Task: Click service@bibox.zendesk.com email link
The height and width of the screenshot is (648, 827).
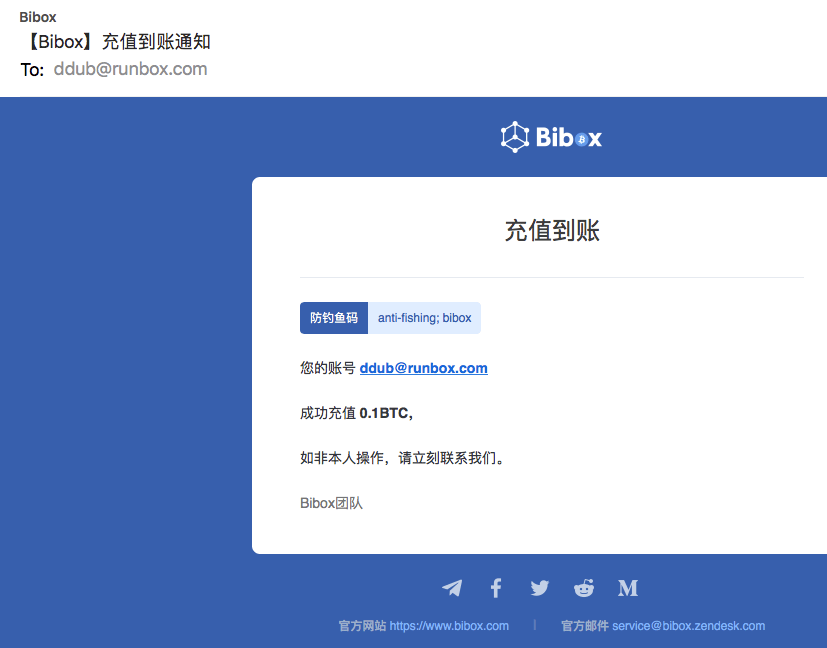Action: pyautogui.click(x=688, y=626)
